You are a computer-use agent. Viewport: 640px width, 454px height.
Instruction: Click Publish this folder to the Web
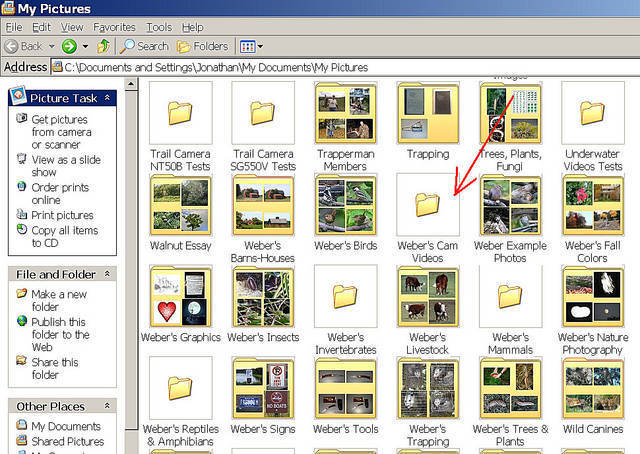pos(60,334)
